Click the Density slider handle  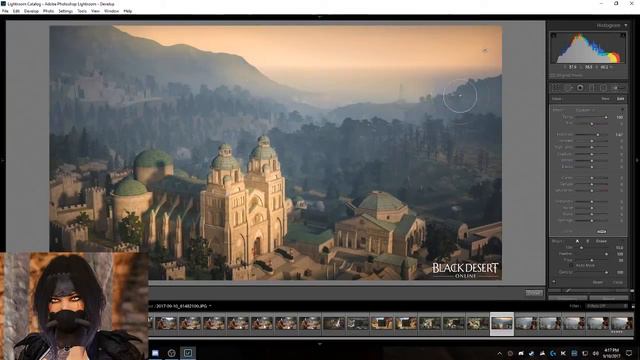coord(606,272)
